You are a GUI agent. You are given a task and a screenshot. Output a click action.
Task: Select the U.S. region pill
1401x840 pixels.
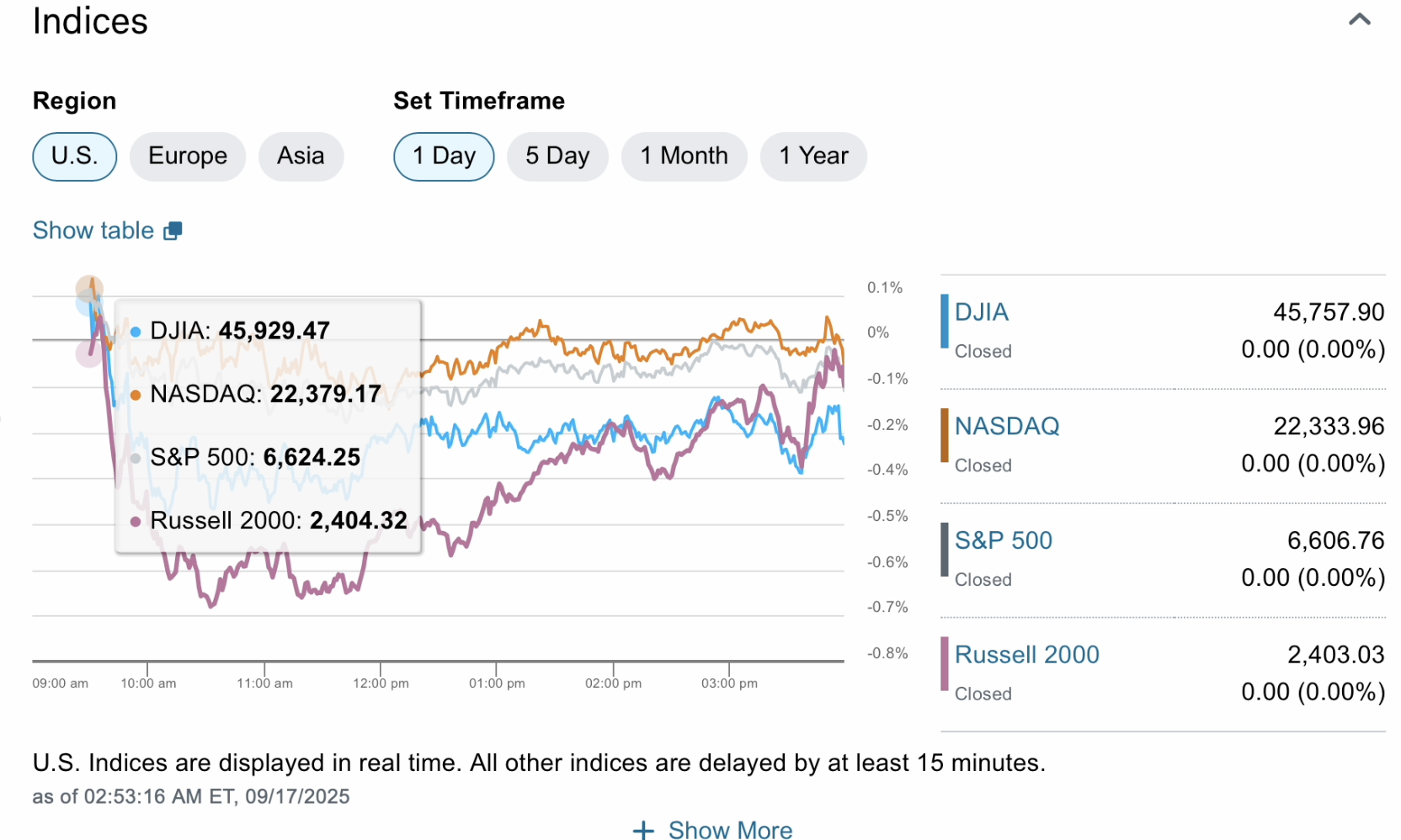coord(74,157)
